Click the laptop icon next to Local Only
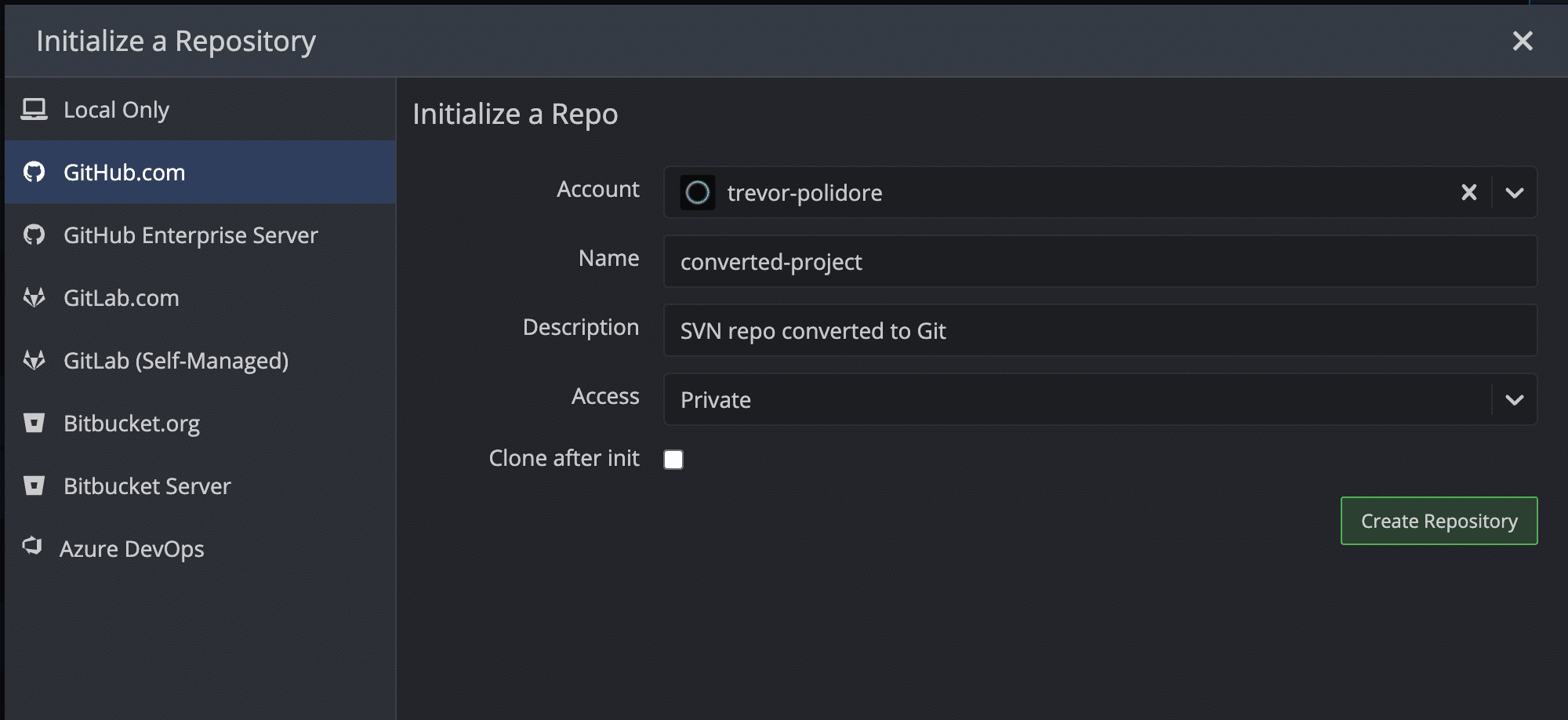The height and width of the screenshot is (720, 1568). click(x=34, y=109)
